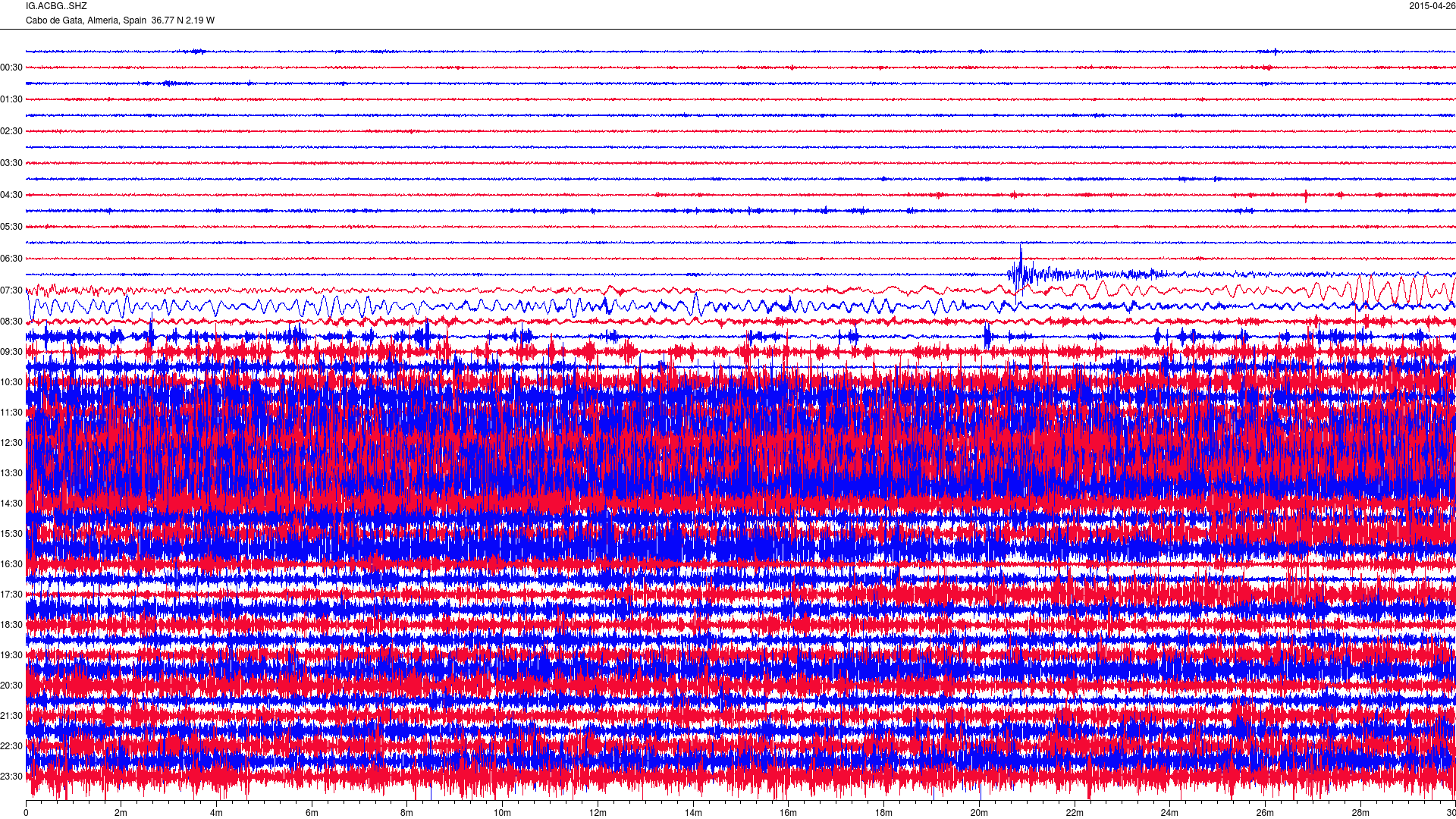This screenshot has width=1456, height=819.
Task: Select the 02:30 time label
Action: coord(11,131)
